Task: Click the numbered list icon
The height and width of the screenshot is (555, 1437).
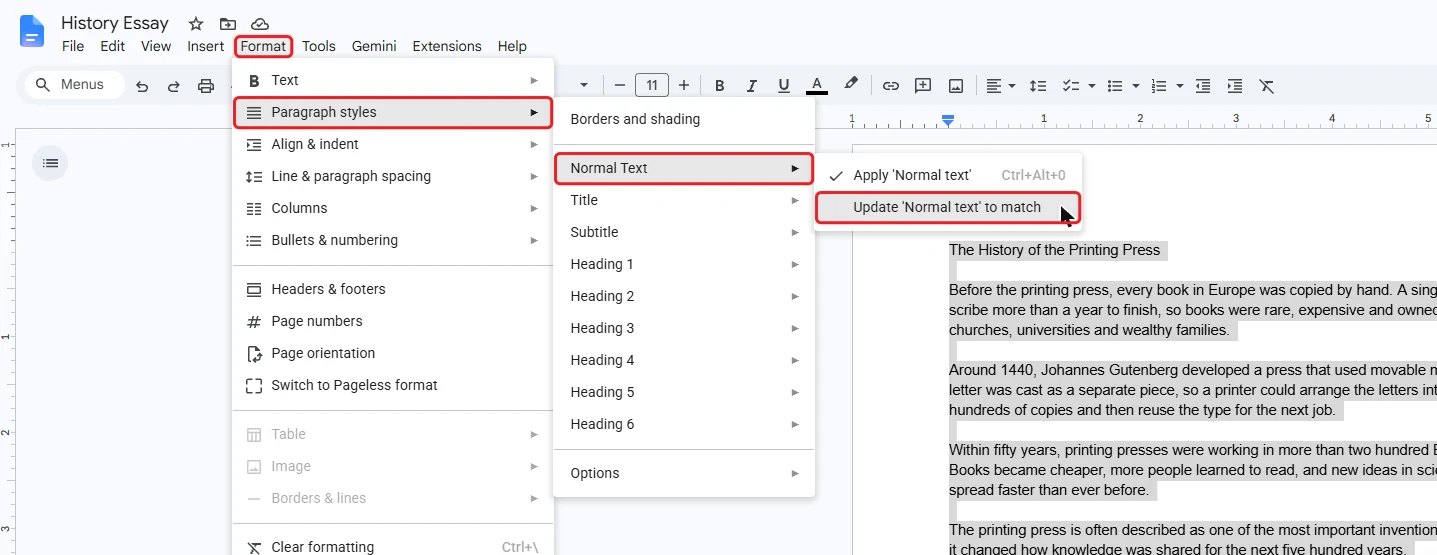Action: (x=1160, y=86)
